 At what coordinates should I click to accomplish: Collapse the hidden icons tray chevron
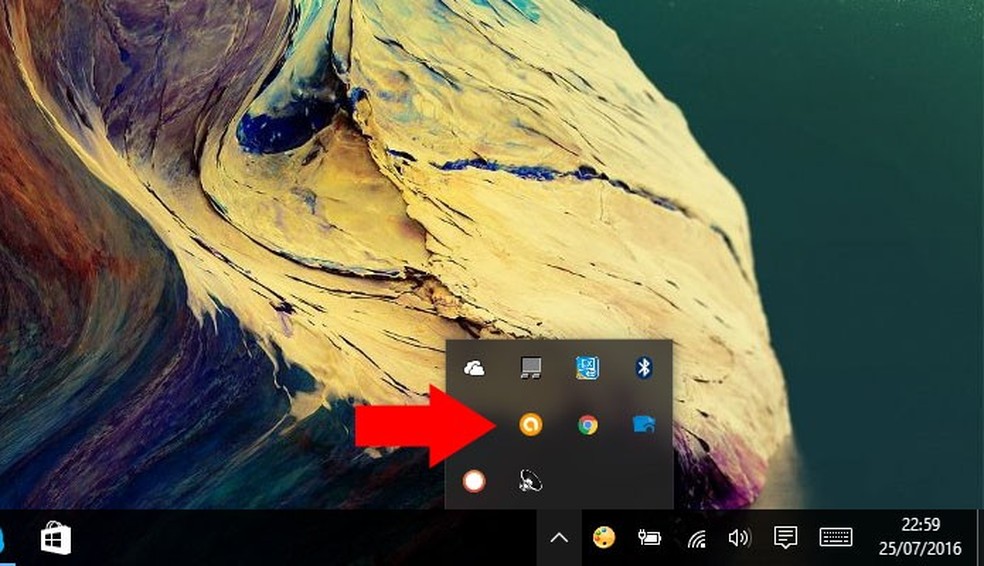(x=559, y=538)
